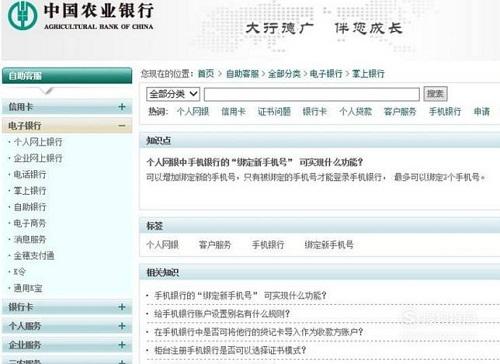Click the 客户服务 tag under 标签

tap(215, 245)
